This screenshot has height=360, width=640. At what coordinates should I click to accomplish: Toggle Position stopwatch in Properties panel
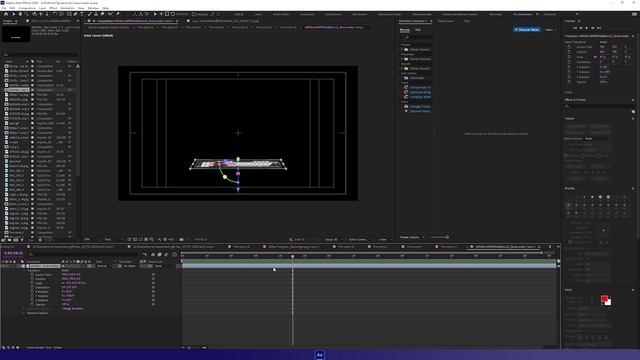(569, 52)
